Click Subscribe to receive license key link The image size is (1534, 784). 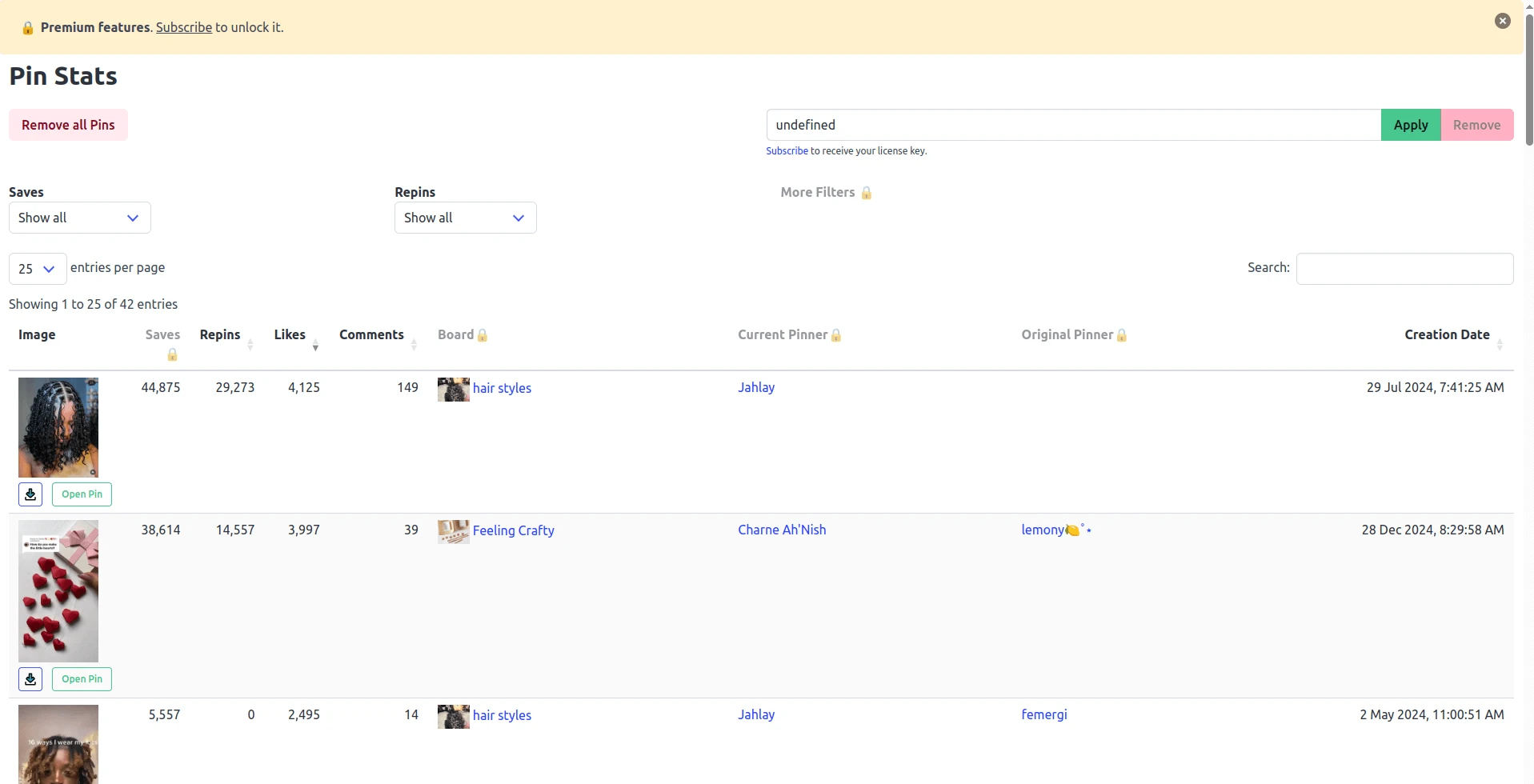787,150
